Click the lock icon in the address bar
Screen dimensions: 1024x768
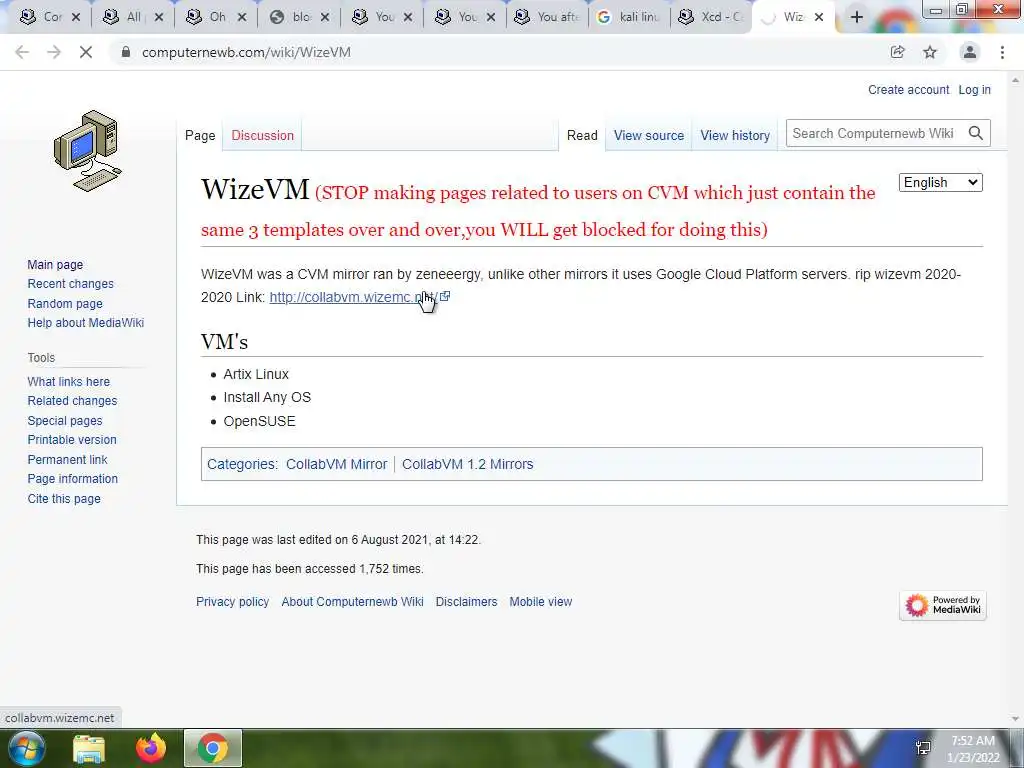click(x=126, y=52)
